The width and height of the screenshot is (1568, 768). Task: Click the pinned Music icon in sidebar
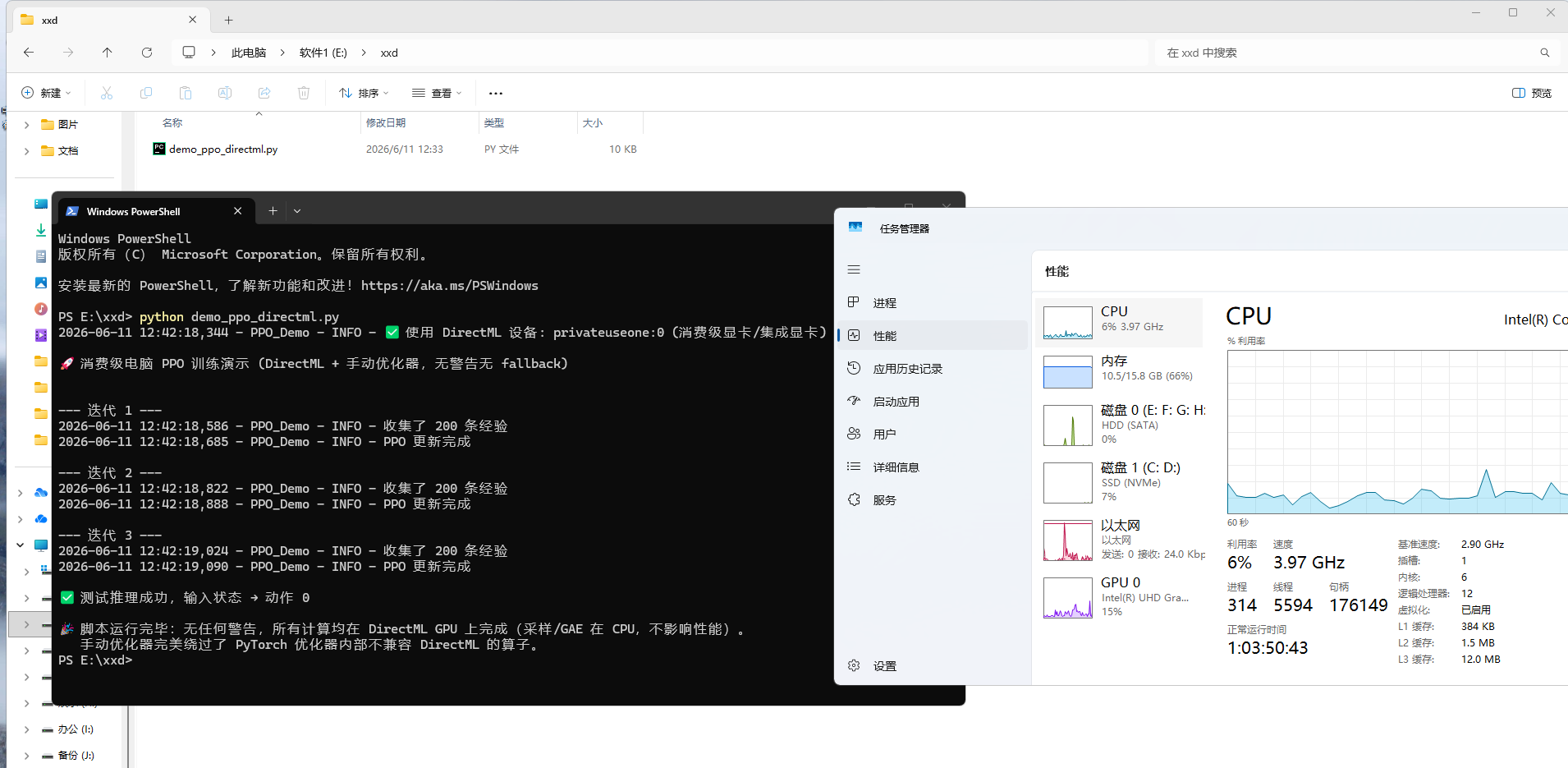40,309
